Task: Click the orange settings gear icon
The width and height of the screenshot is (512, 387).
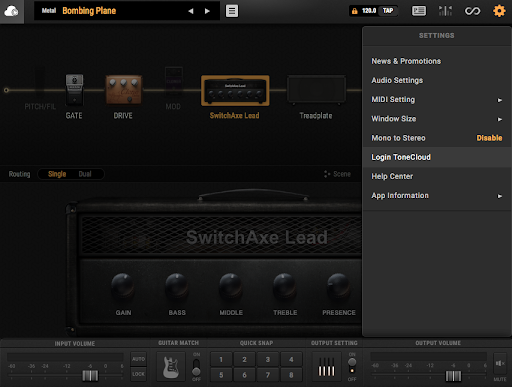Action: point(499,11)
